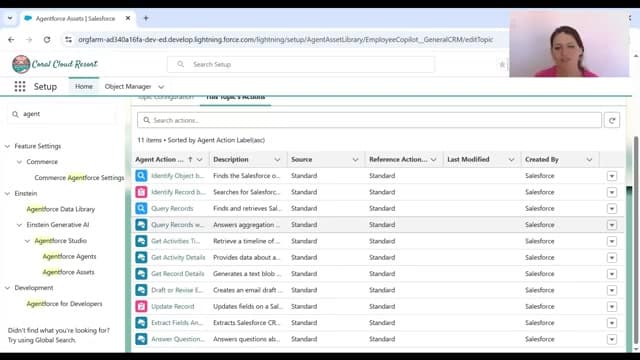
Task: Open the Object Manager tab dropdown
Action: [161, 87]
